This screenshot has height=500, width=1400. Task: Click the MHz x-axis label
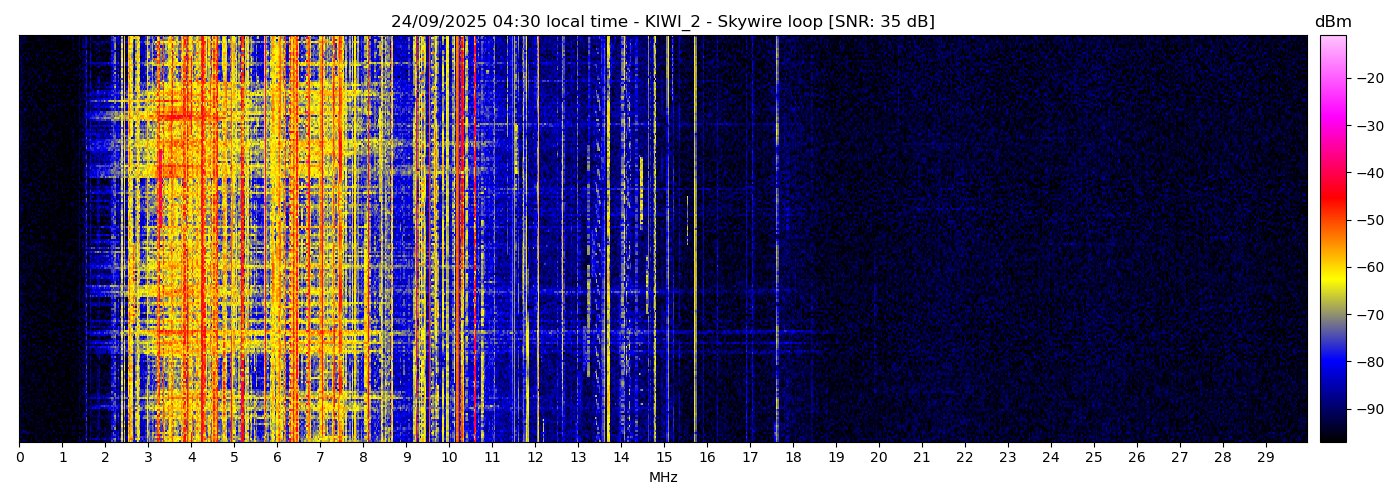(x=663, y=478)
